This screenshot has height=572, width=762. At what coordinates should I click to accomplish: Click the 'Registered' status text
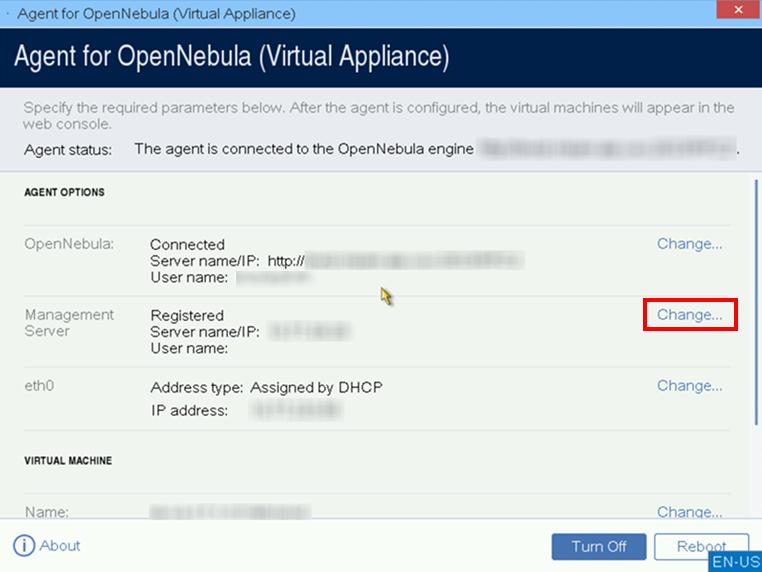click(x=187, y=315)
